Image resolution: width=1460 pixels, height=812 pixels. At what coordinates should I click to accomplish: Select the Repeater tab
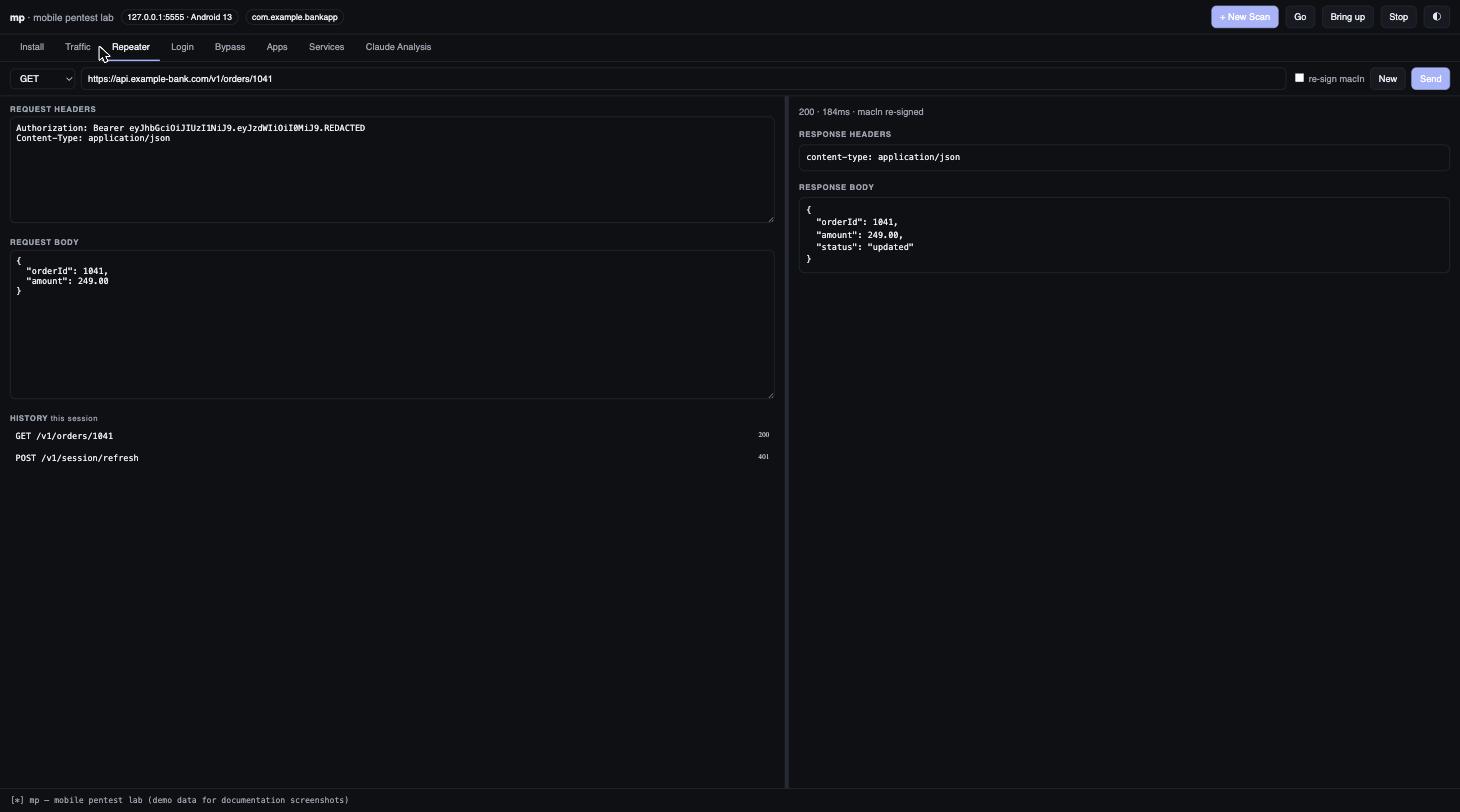[131, 47]
